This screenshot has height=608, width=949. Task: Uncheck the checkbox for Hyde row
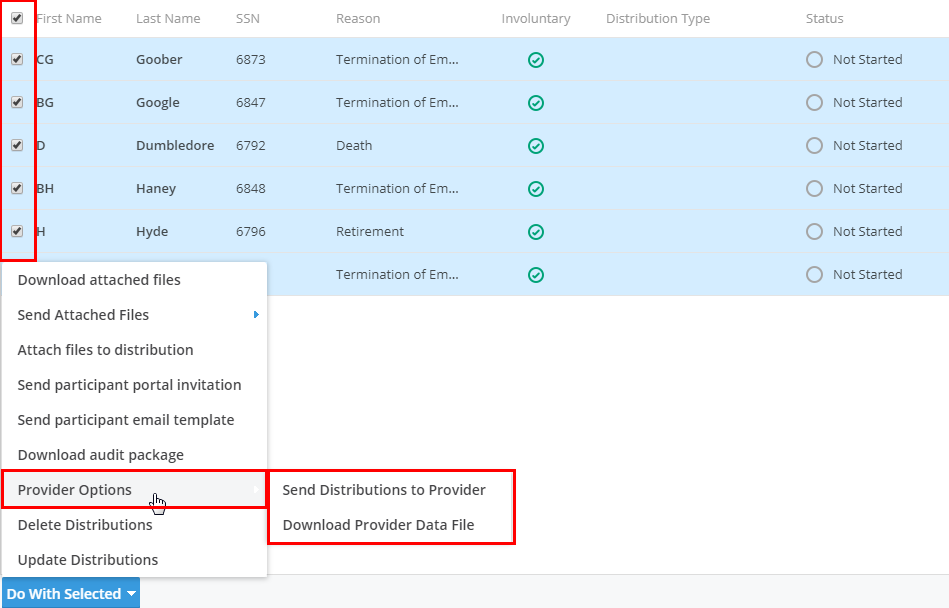(17, 231)
